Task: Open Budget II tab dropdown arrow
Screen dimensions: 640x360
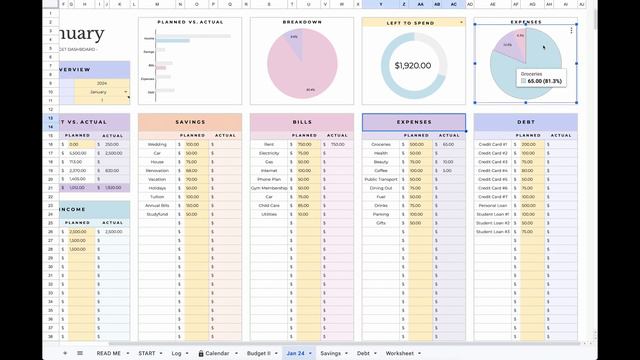Action: click(x=276, y=353)
